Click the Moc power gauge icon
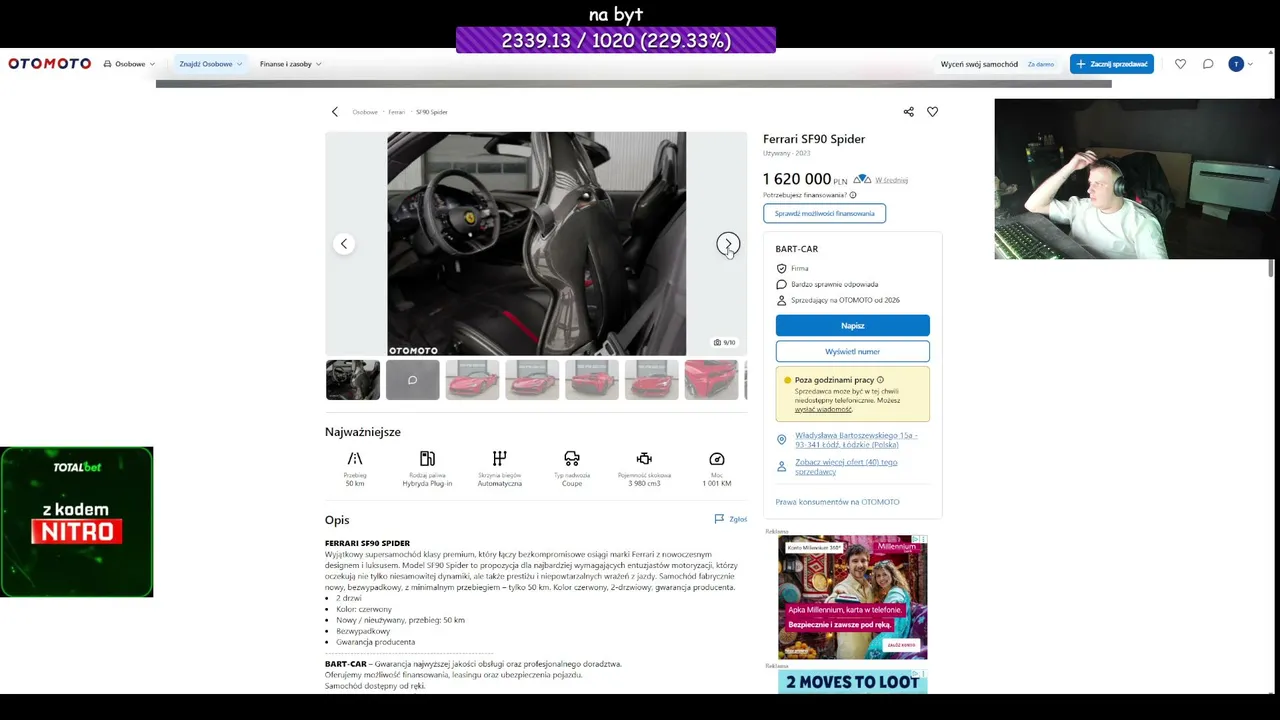This screenshot has height=720, width=1280. coord(716,459)
